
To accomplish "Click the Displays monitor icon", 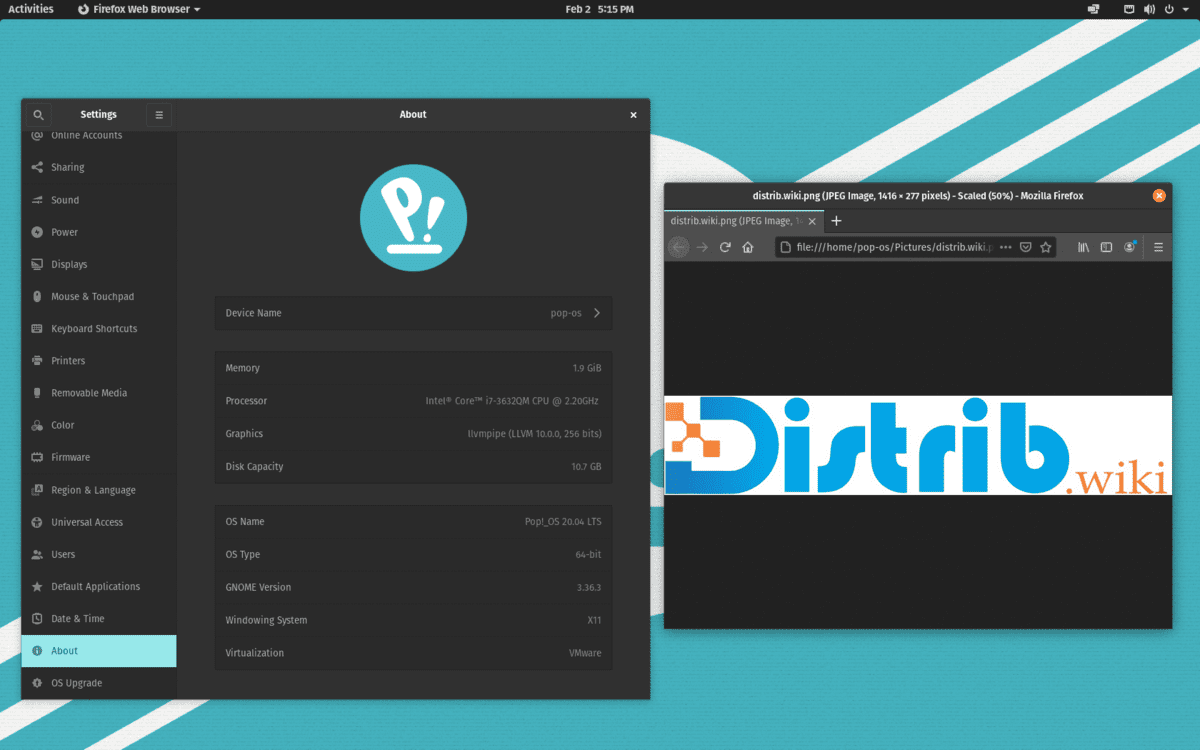I will 37,264.
